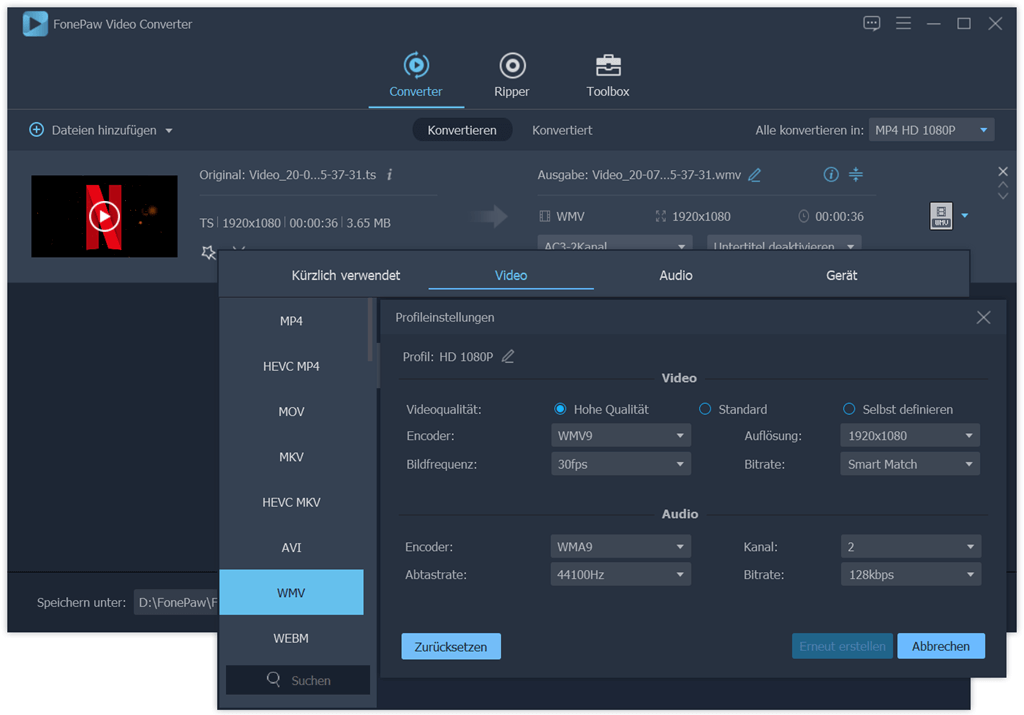Click the Speichern unter path field
This screenshot has height=715, width=1024.
tap(176, 602)
